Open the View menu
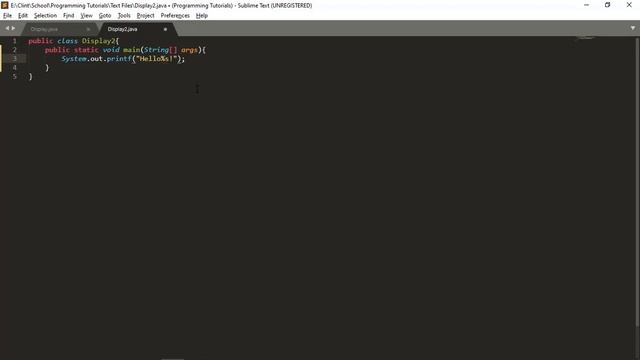The height and width of the screenshot is (360, 640). 86,16
